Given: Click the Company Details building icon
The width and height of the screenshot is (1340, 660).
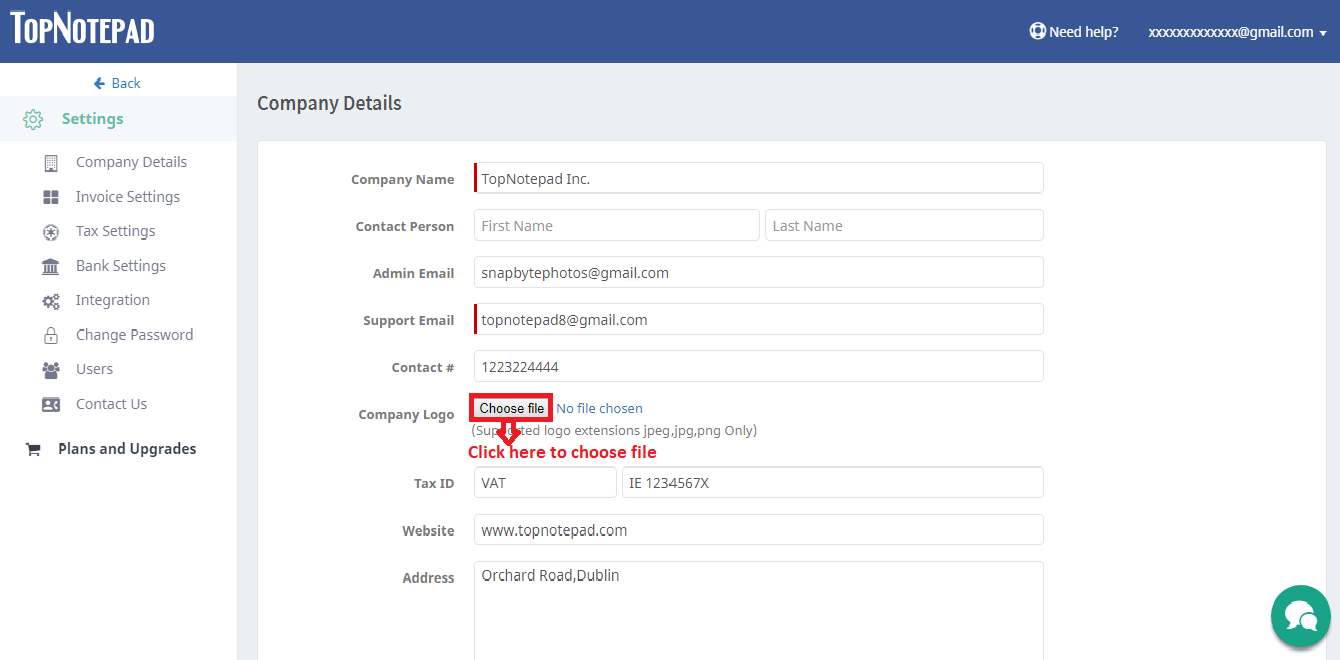Looking at the screenshot, I should (x=51, y=163).
